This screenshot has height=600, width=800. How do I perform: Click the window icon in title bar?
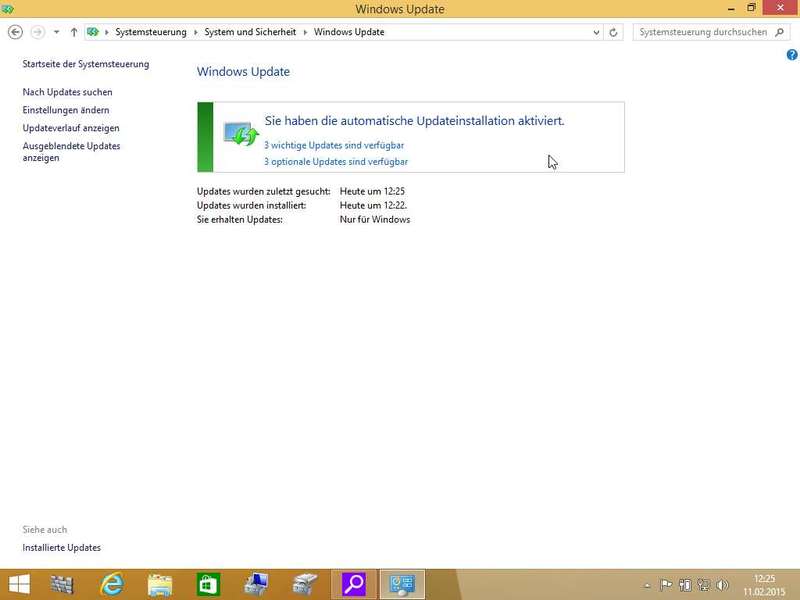[7, 9]
